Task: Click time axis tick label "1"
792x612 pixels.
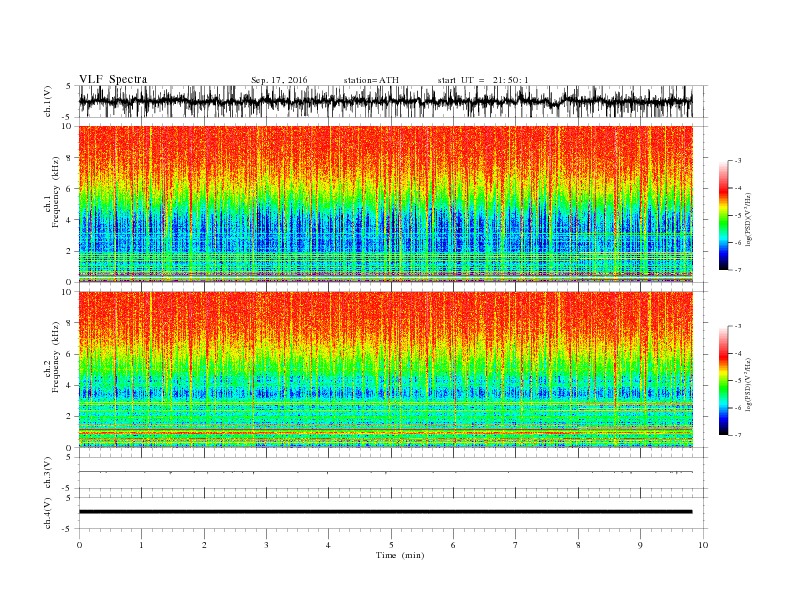Action: (x=141, y=545)
